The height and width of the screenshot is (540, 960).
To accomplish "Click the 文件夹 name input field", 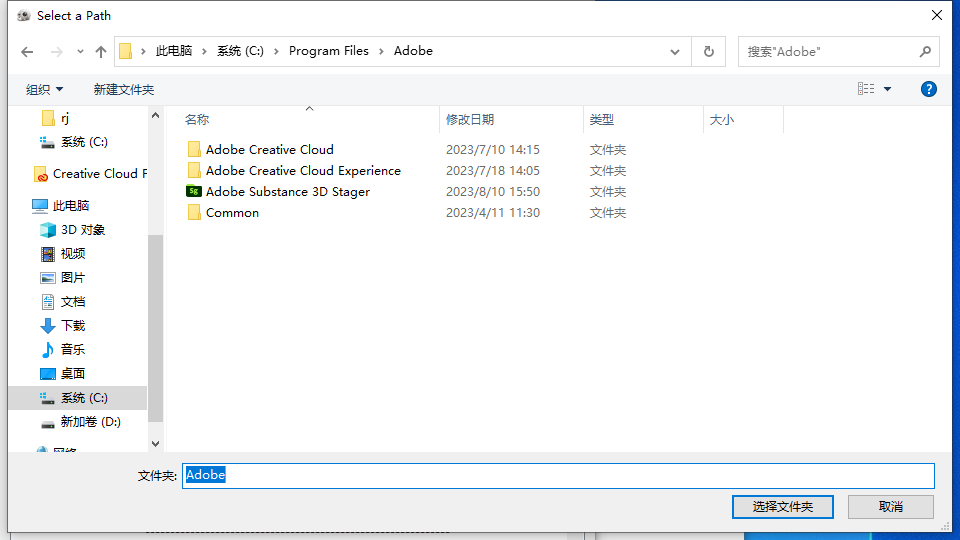I will click(x=558, y=476).
